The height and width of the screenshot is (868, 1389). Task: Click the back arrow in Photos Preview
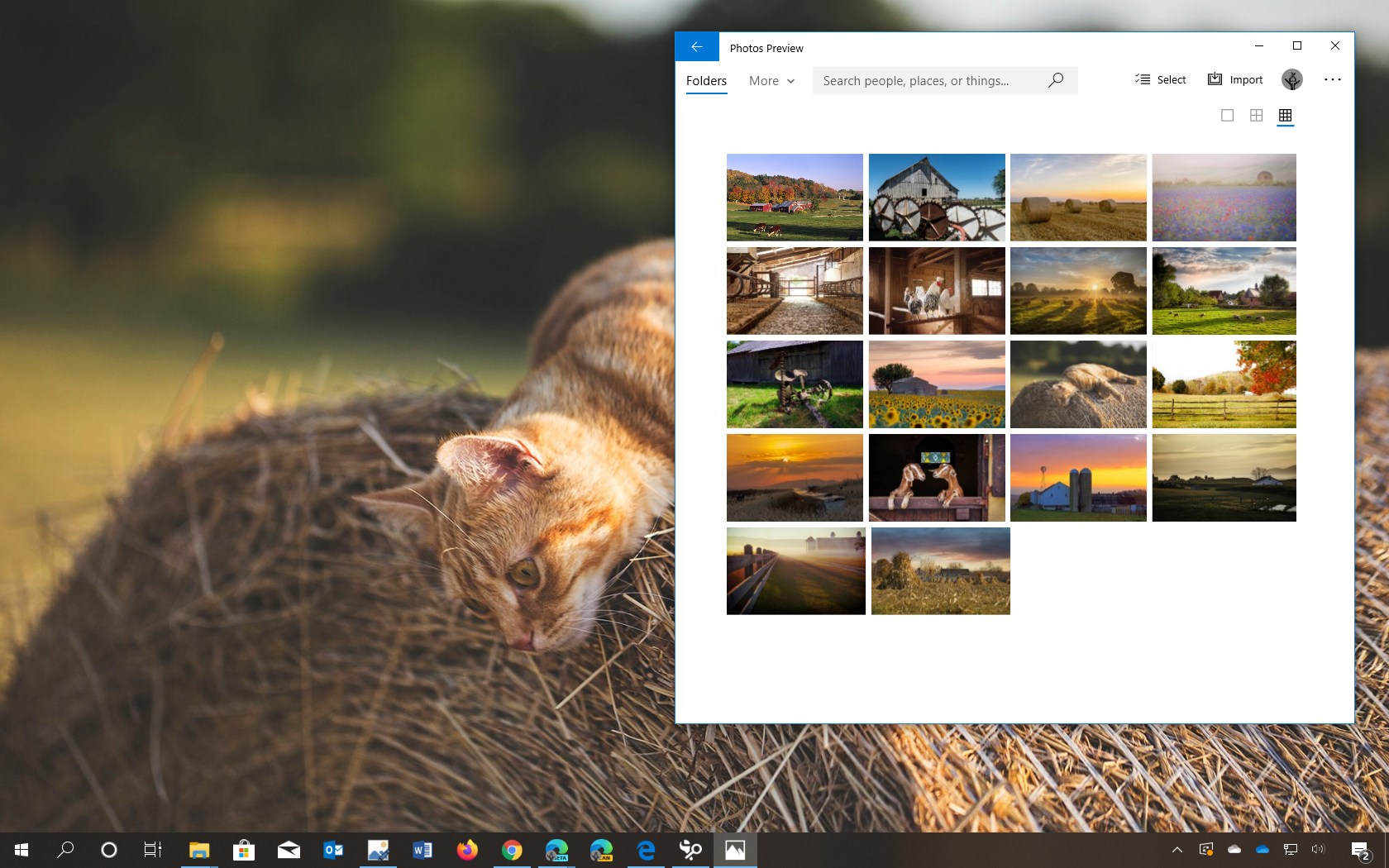pyautogui.click(x=696, y=46)
